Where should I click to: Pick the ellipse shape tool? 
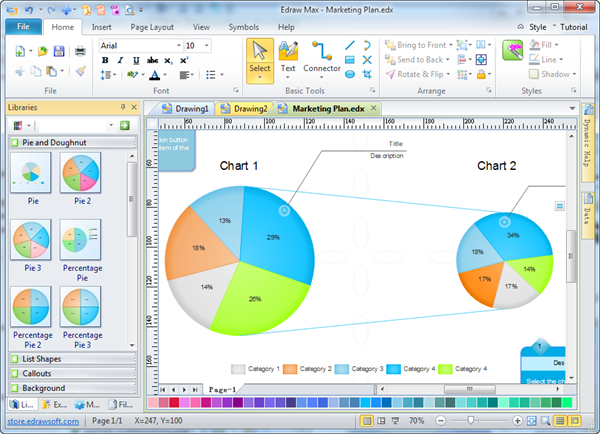tap(350, 74)
